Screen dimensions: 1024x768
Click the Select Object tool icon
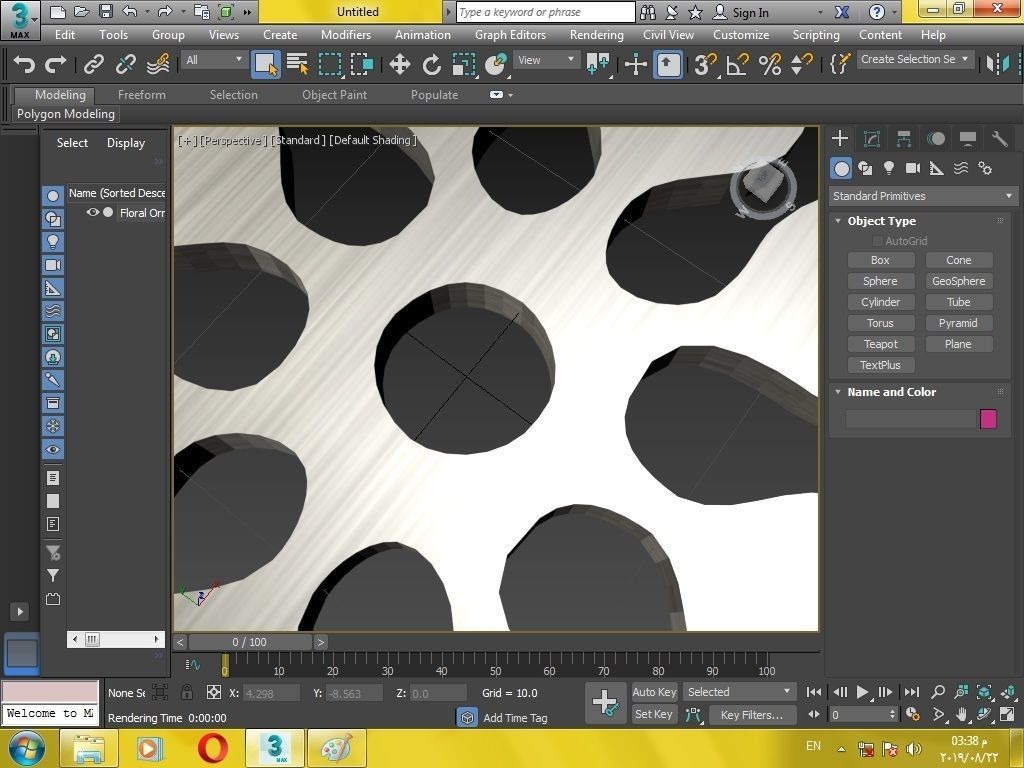pos(265,64)
